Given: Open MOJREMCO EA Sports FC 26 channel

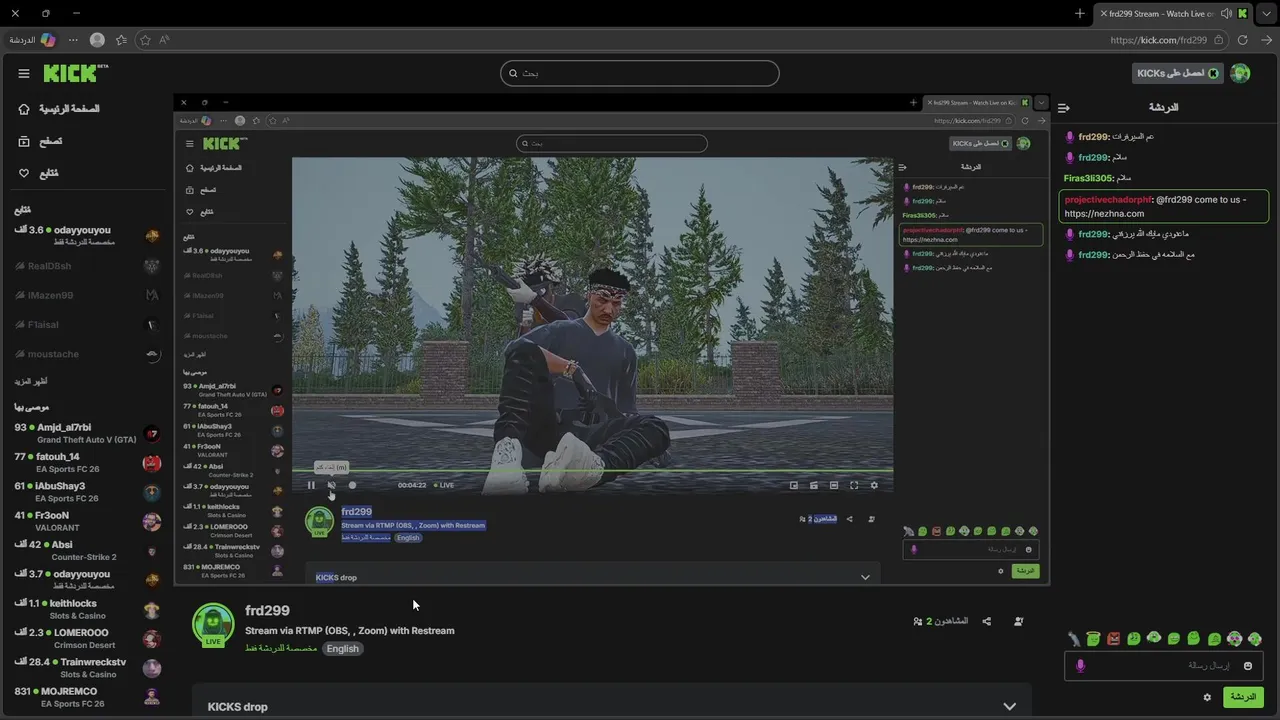Looking at the screenshot, I should [87, 697].
